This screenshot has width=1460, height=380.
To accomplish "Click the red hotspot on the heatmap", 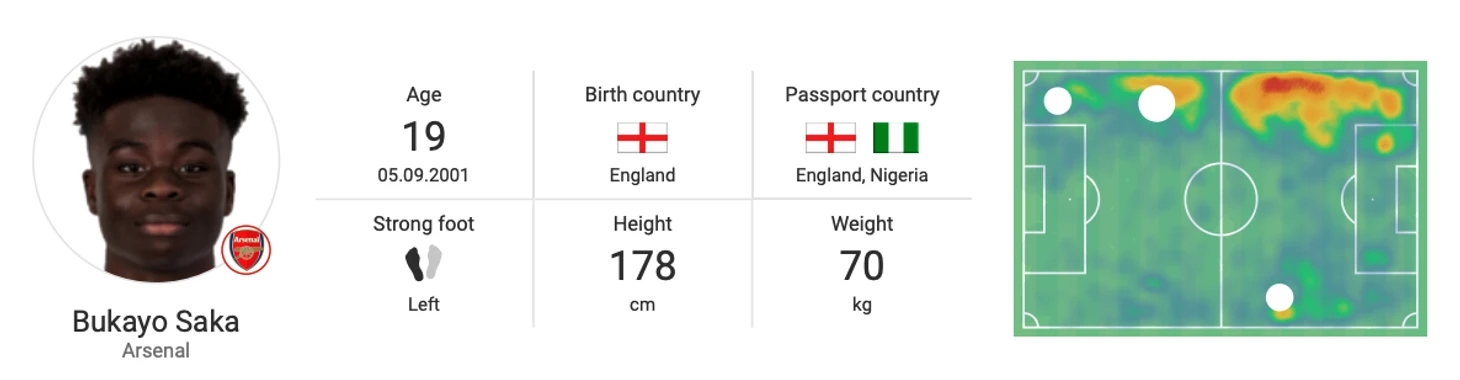I will coord(1289,86).
